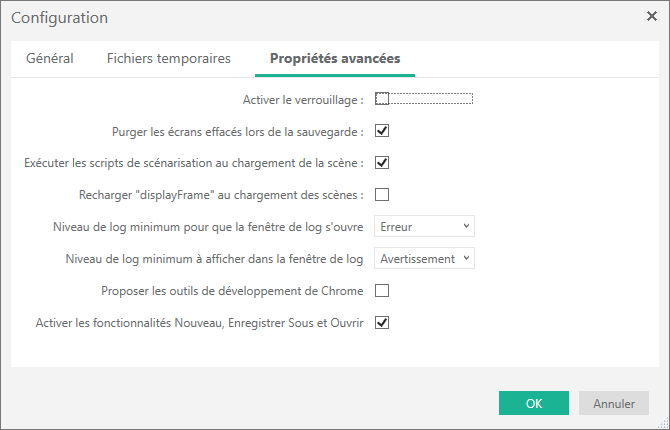This screenshot has width=670, height=430.
Task: Enable Chrome development tools checkbox
Action: pyautogui.click(x=382, y=291)
